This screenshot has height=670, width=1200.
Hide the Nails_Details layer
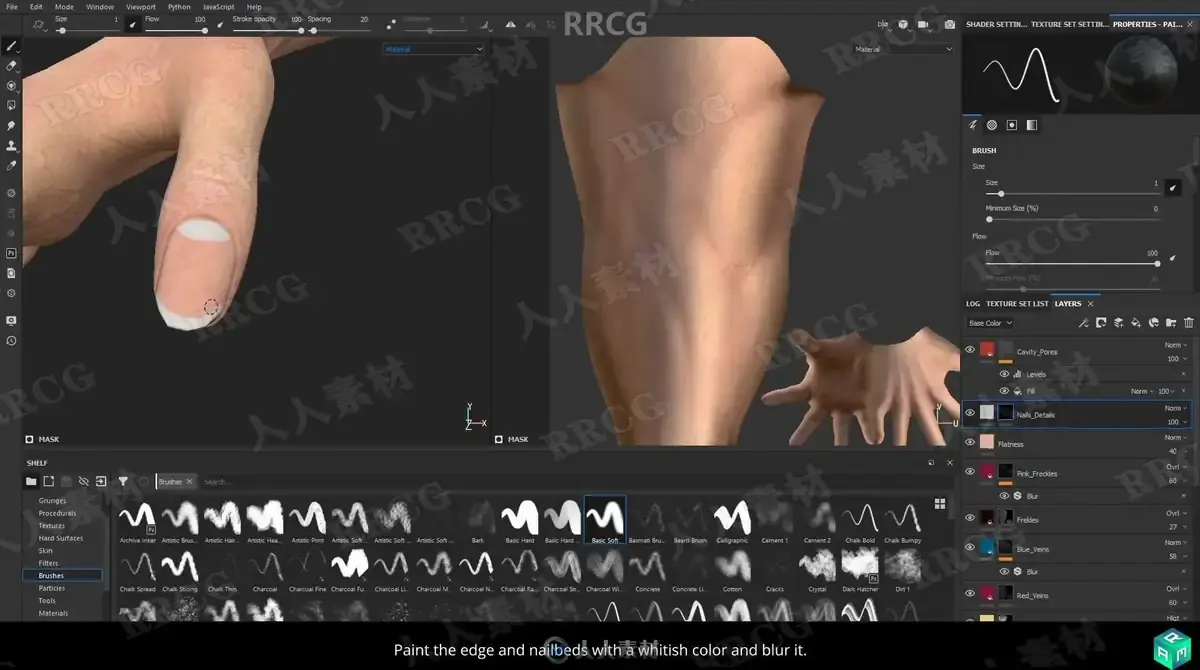tap(969, 412)
